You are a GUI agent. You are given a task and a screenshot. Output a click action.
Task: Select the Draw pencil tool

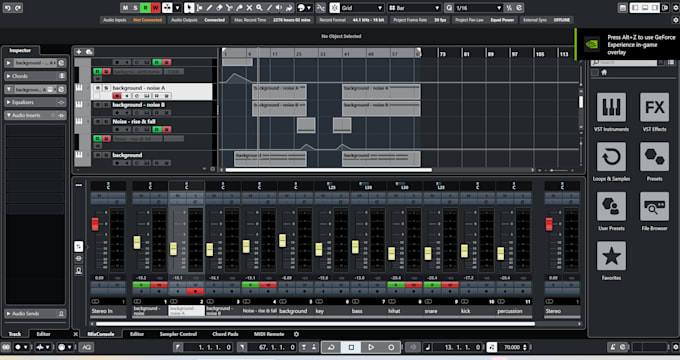(x=209, y=8)
